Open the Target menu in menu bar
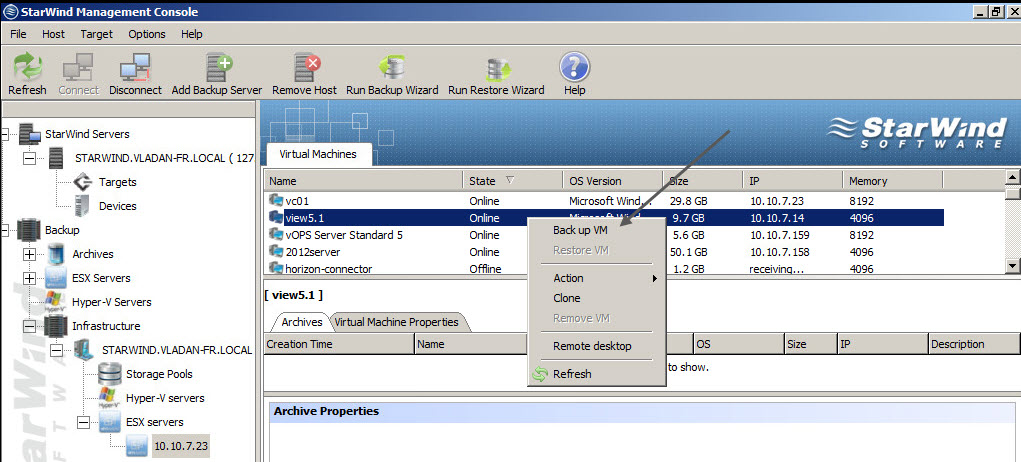Image resolution: width=1021 pixels, height=462 pixels. [96, 34]
